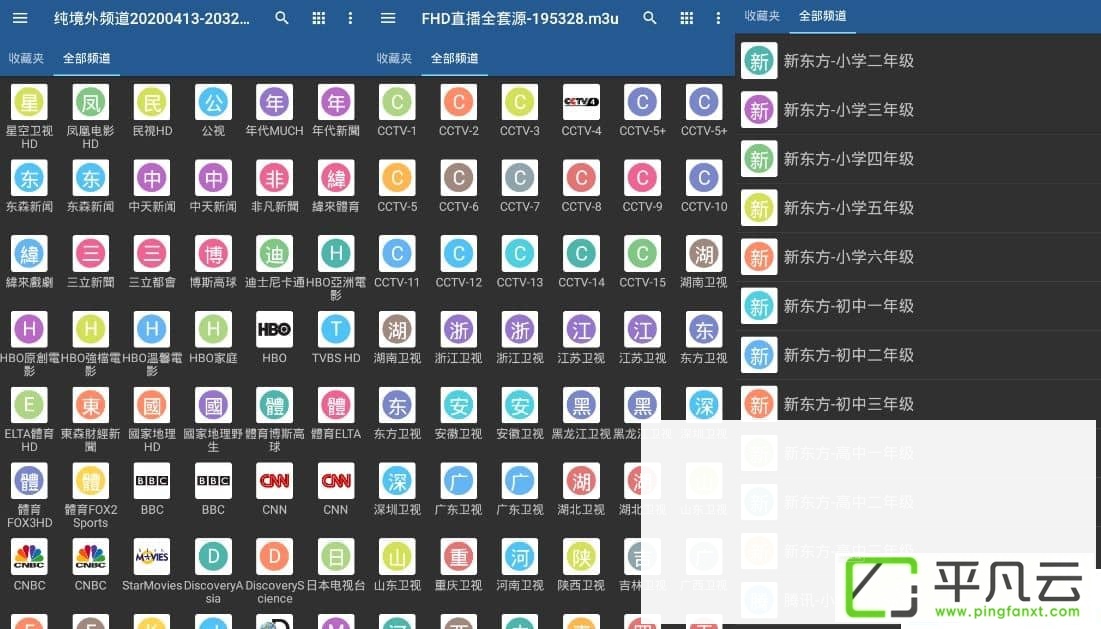Image resolution: width=1101 pixels, height=629 pixels.
Task: Select 民视HD channel icon
Action: pyautogui.click(x=152, y=102)
